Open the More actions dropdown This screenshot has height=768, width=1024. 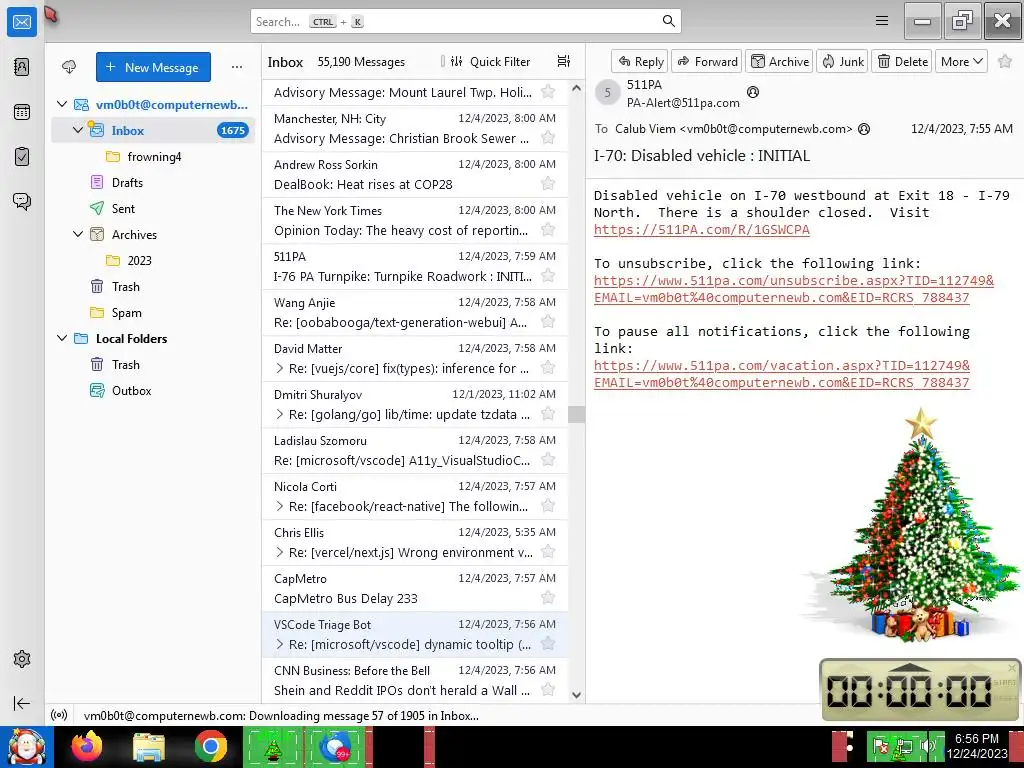point(961,61)
